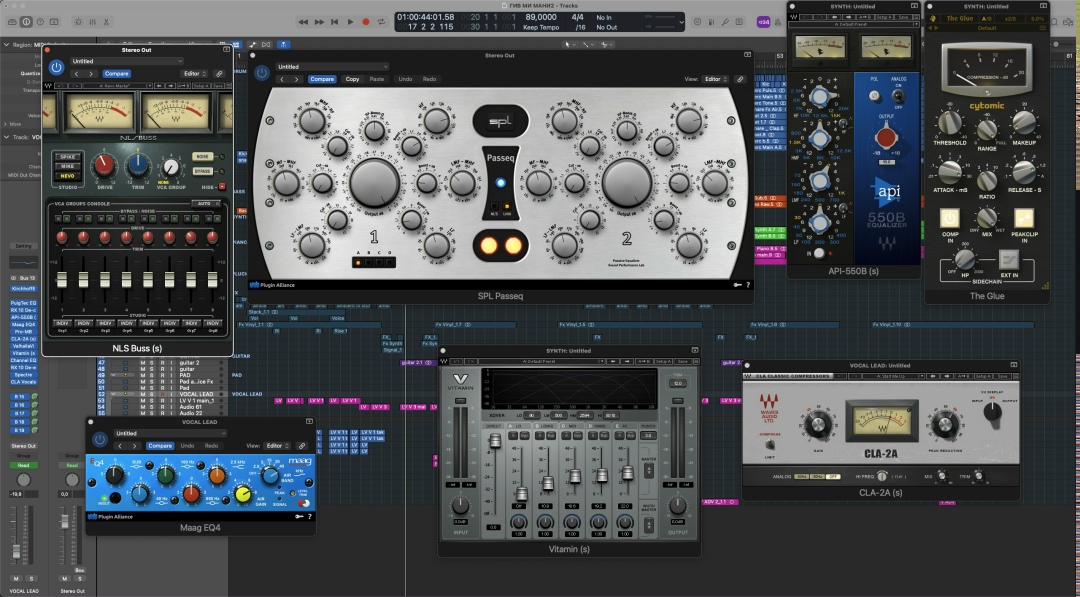
Task: Click the Threshold knob on The Glue
Action: coord(949,123)
